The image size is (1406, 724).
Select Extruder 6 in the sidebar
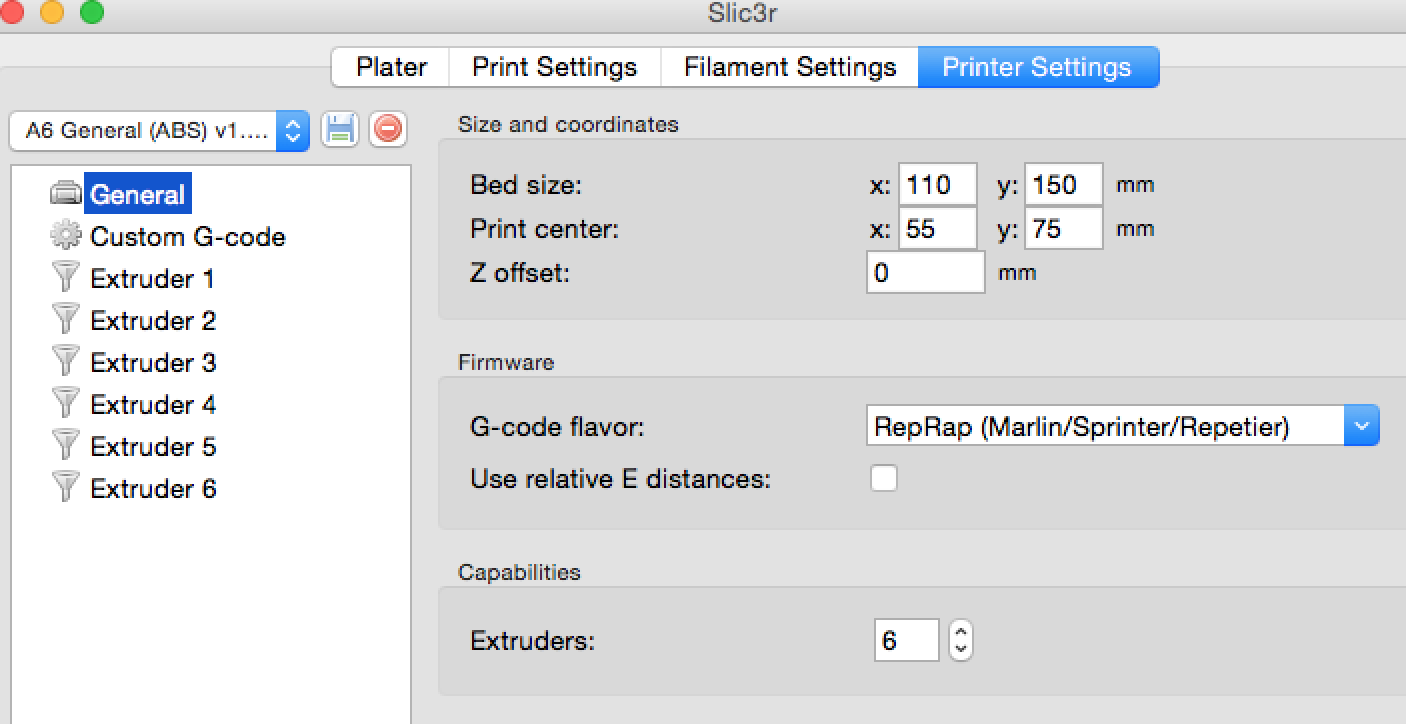click(152, 488)
